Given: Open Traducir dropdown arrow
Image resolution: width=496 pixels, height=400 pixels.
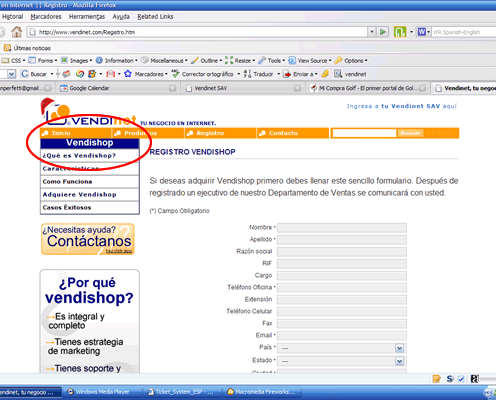Looking at the screenshot, I should tap(279, 74).
